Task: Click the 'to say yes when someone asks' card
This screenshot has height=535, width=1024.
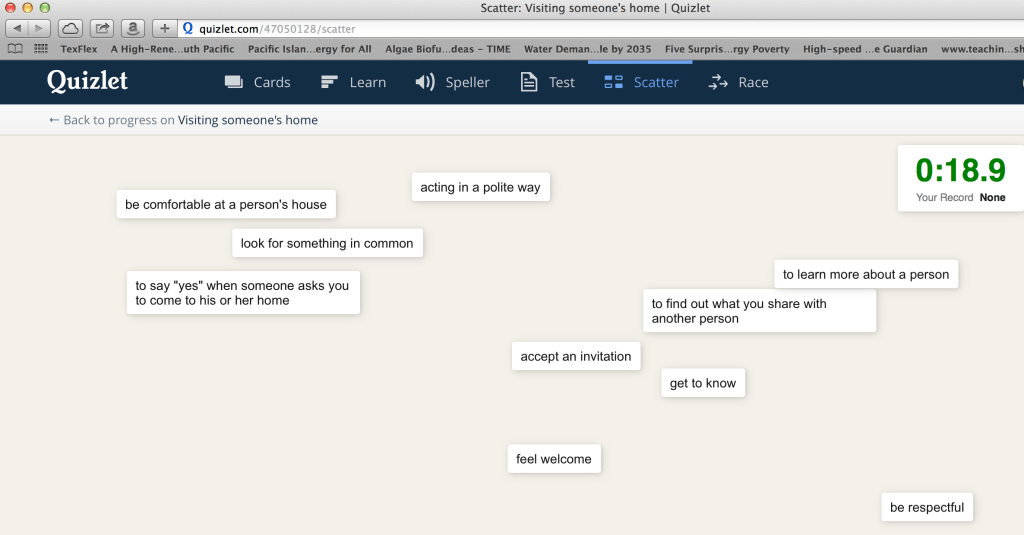Action: point(243,293)
